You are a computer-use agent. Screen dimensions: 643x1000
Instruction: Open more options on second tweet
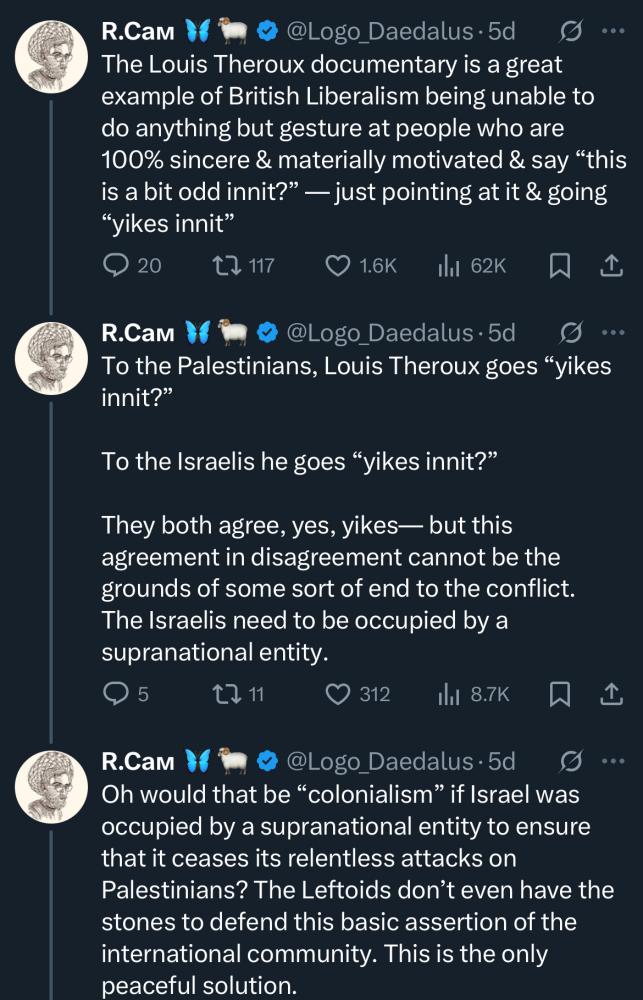pyautogui.click(x=611, y=331)
